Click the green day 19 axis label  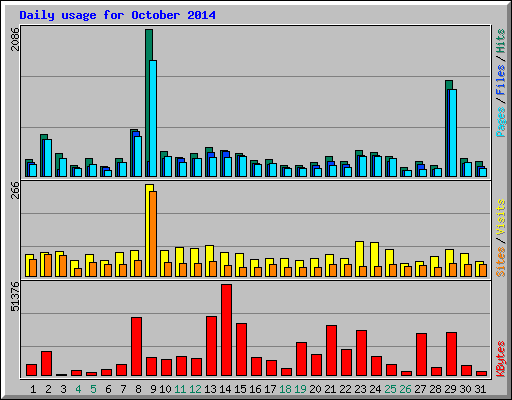pyautogui.click(x=300, y=389)
